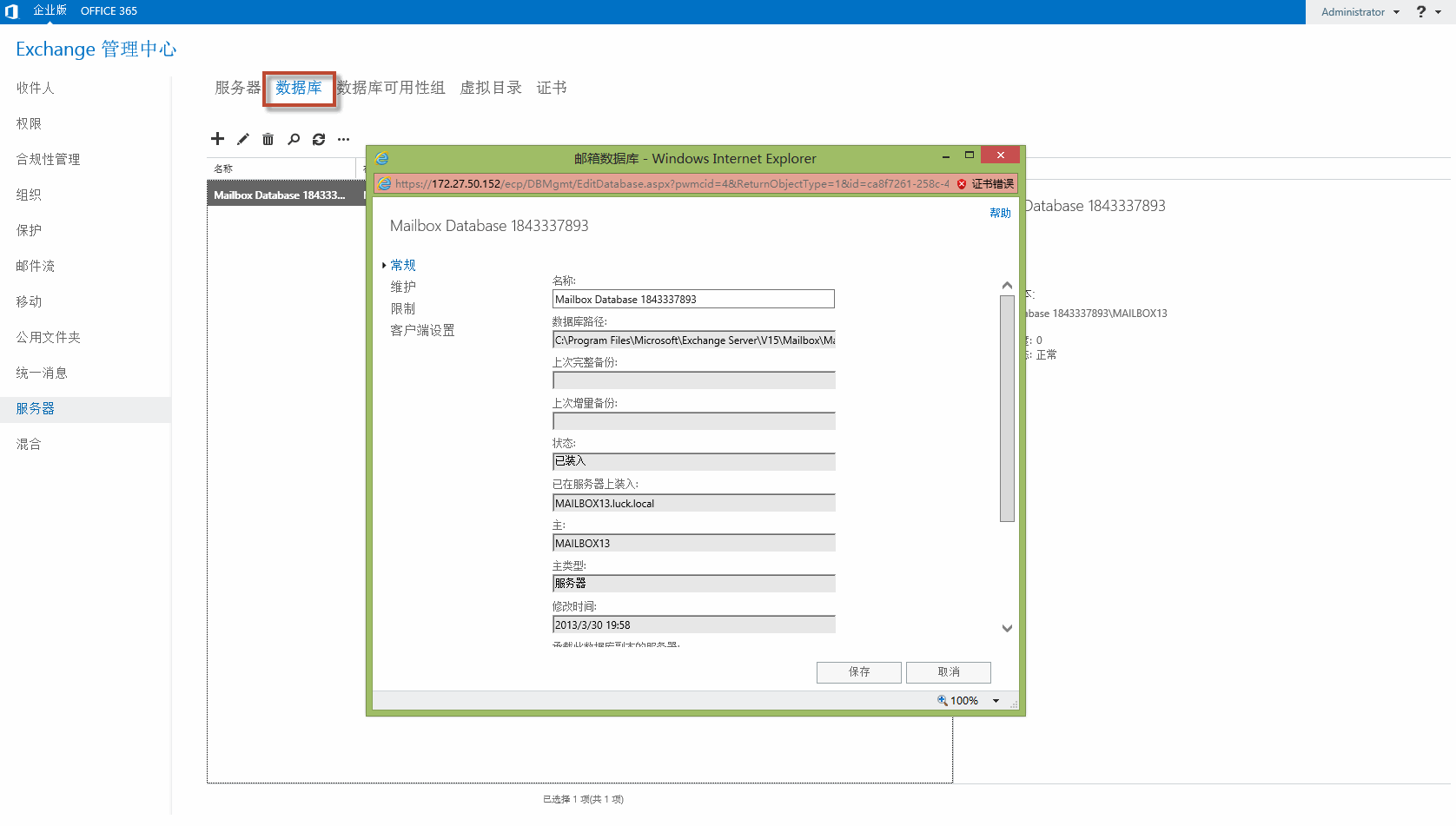Click the search magnifier icon
Screen dimensions: 1456x826
294,139
